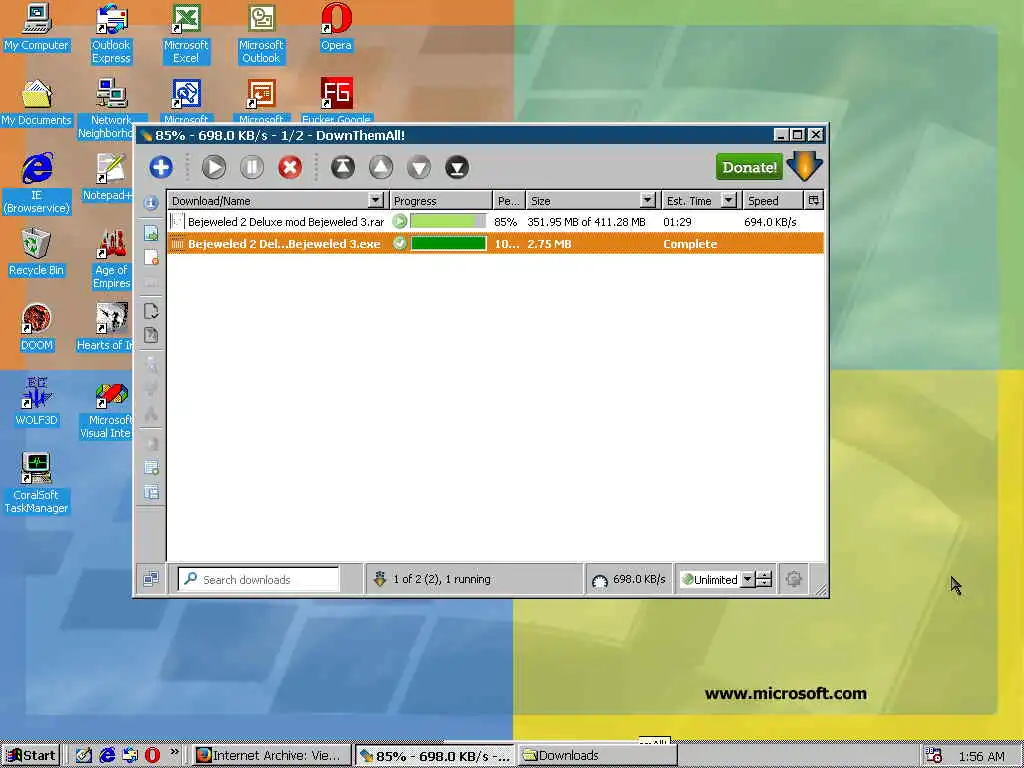Select the IE (Browservice) desktop icon
This screenshot has width=1024, height=768.
point(36,184)
